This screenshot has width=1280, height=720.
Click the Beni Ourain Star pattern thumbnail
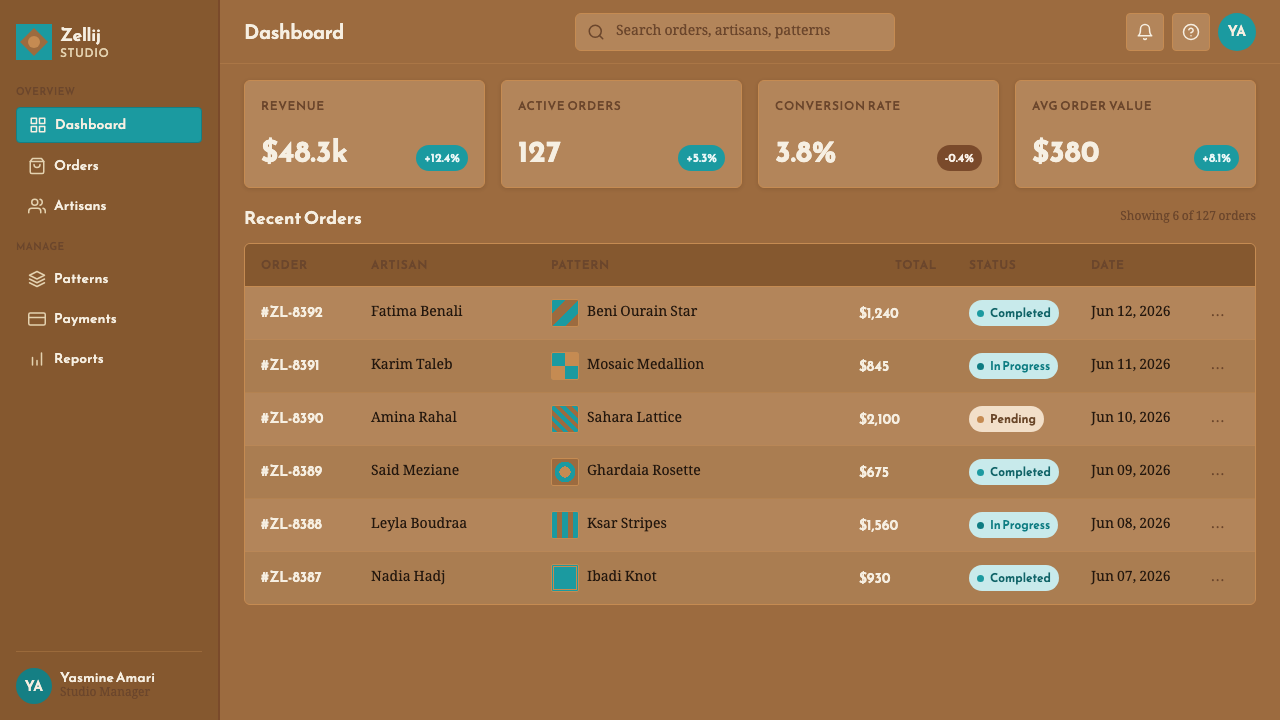565,313
